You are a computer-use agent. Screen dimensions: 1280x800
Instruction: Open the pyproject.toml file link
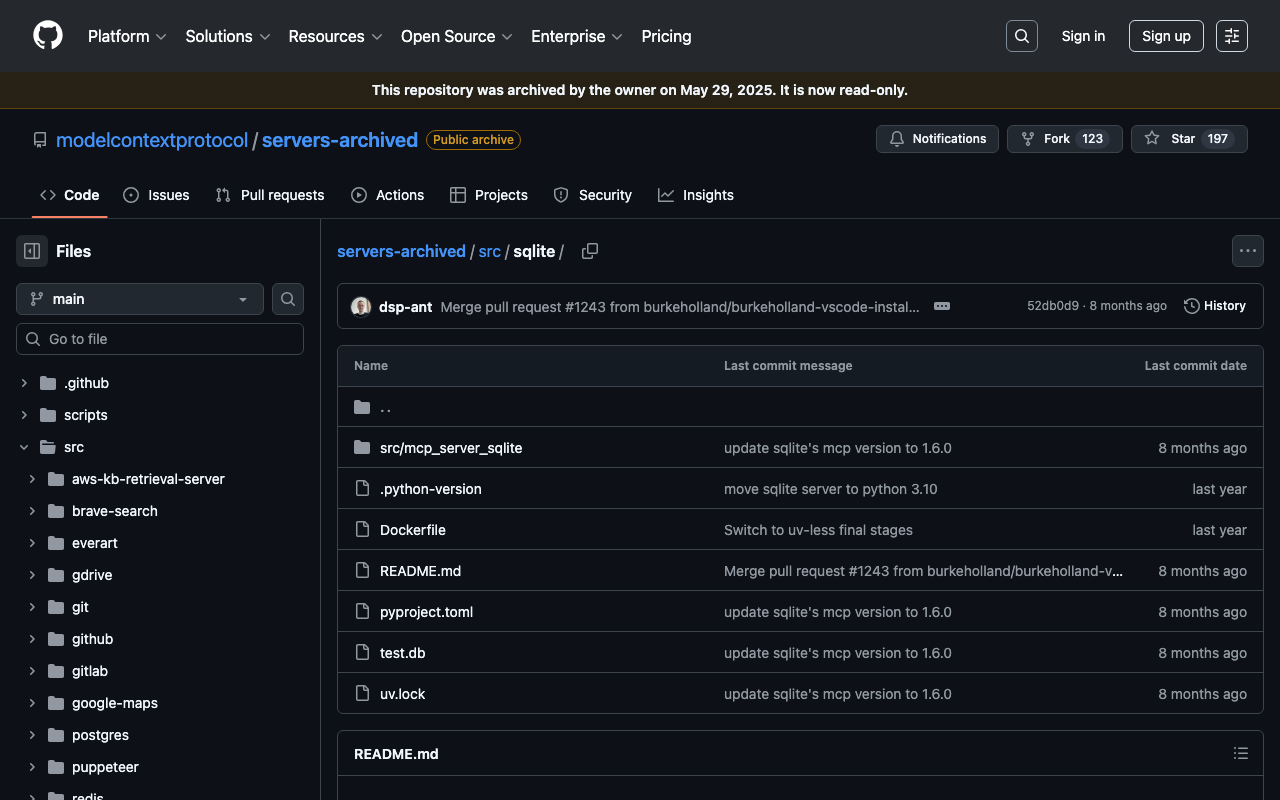click(x=426, y=612)
